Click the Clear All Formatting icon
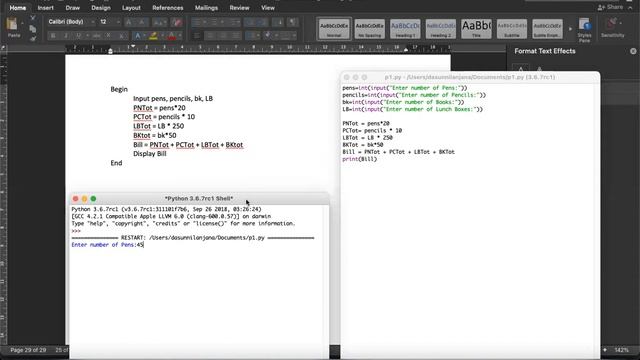The width and height of the screenshot is (640, 360). 177,22
